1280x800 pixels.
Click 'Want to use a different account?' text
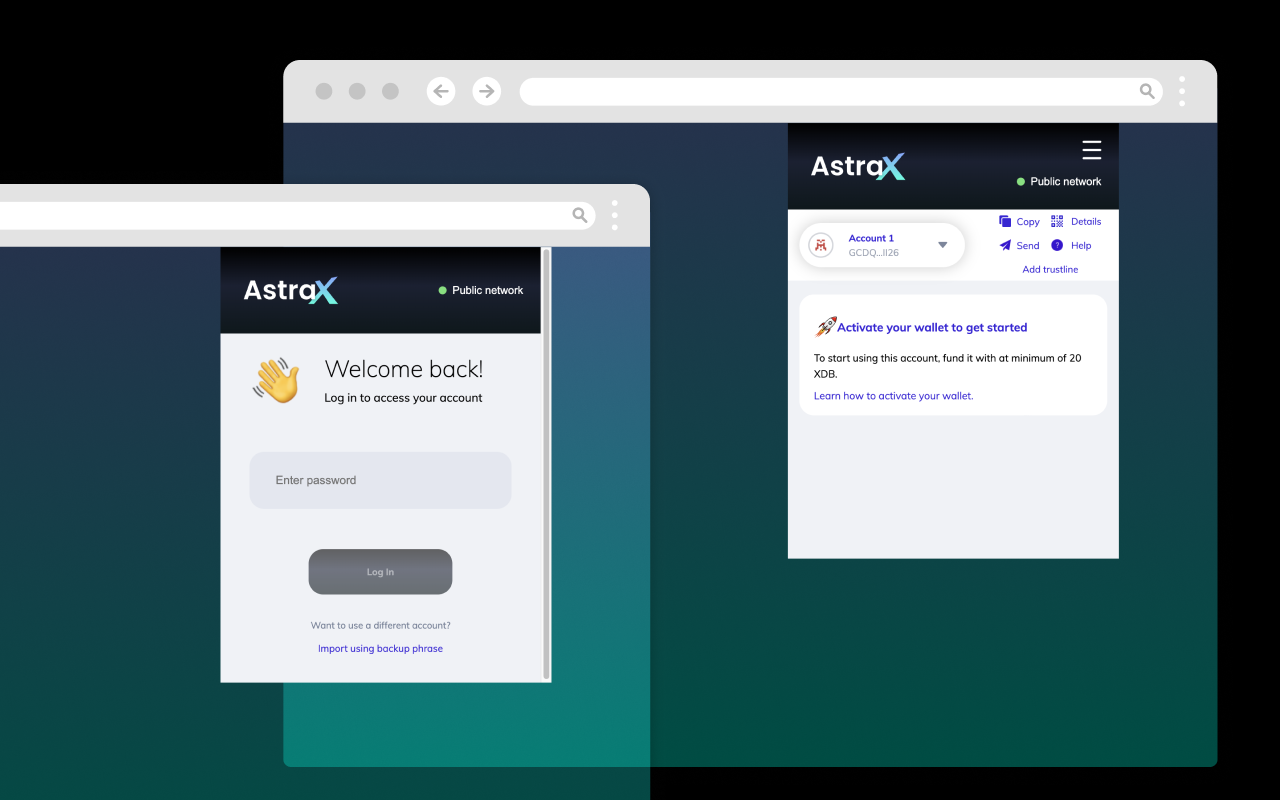point(380,626)
